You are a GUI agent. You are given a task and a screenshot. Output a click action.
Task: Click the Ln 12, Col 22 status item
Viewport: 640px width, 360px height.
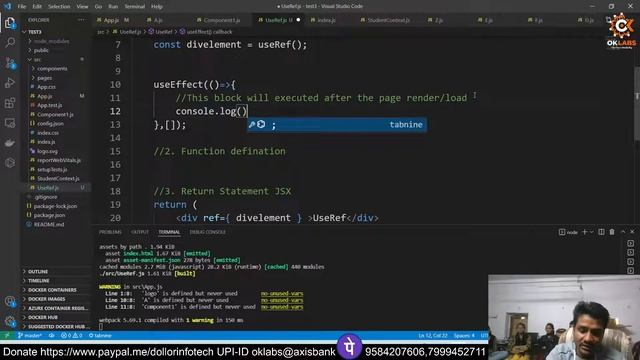[433, 336]
